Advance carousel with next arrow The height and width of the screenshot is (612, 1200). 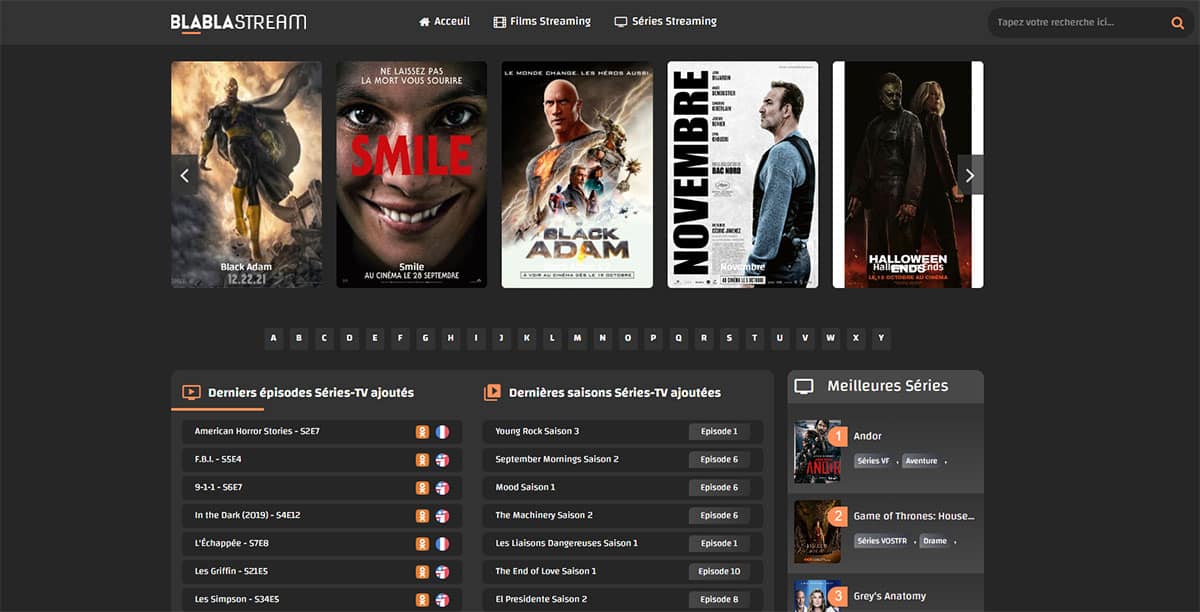pos(970,175)
